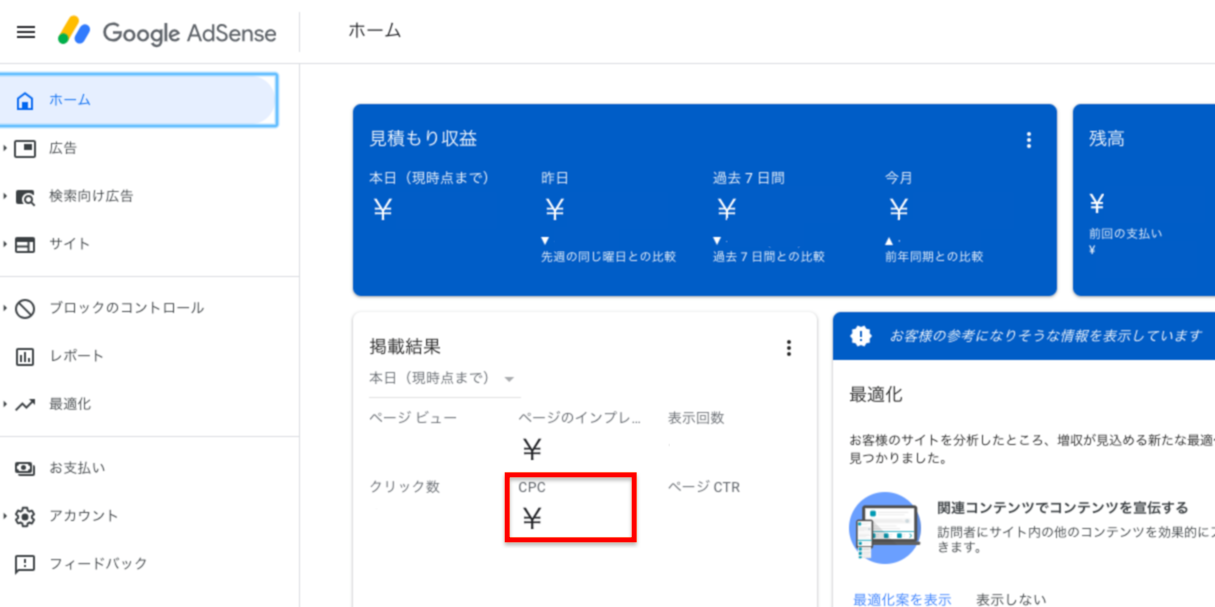The height and width of the screenshot is (607, 1215).
Task: Click the 表示しない button
Action: coord(1011,599)
